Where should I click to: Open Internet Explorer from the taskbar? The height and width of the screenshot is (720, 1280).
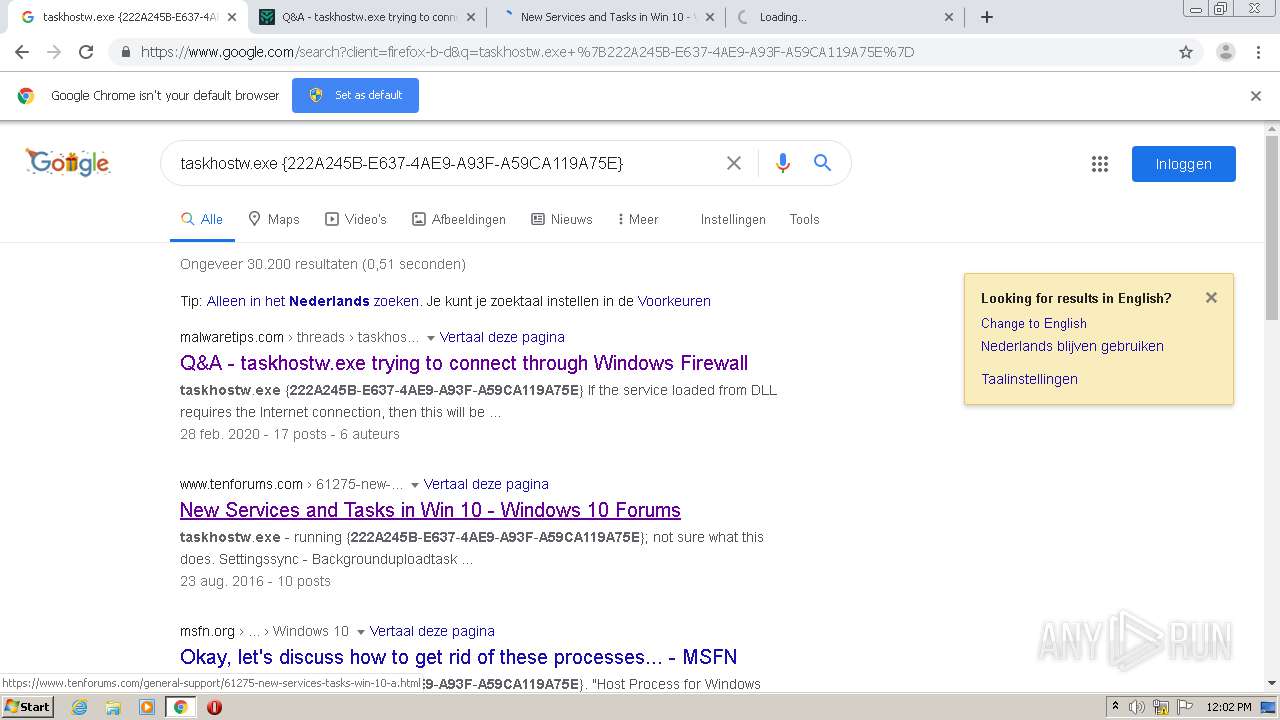(x=79, y=707)
